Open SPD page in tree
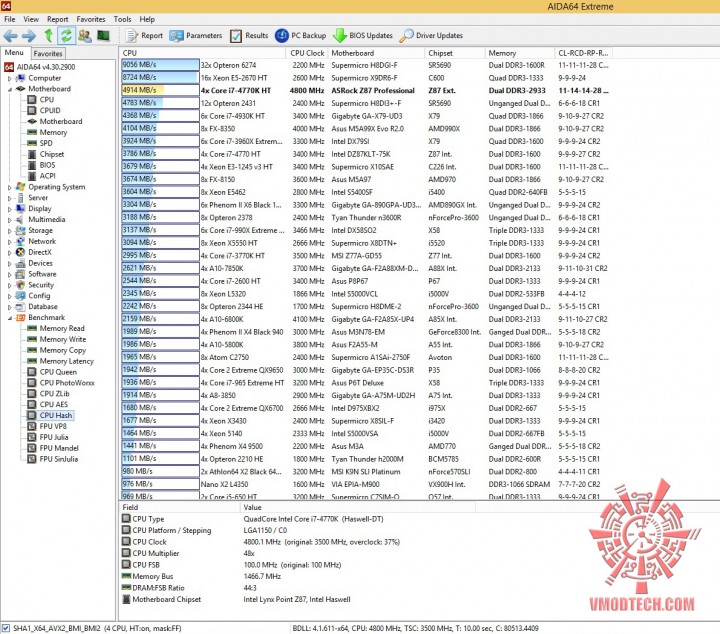 pyautogui.click(x=40, y=143)
